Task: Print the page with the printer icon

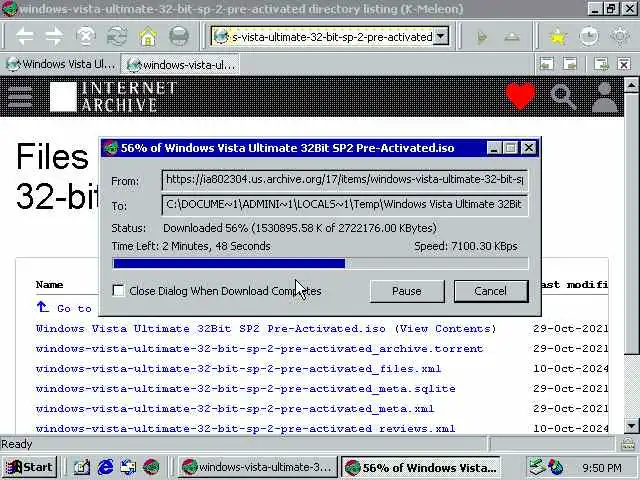Action: 179,37
